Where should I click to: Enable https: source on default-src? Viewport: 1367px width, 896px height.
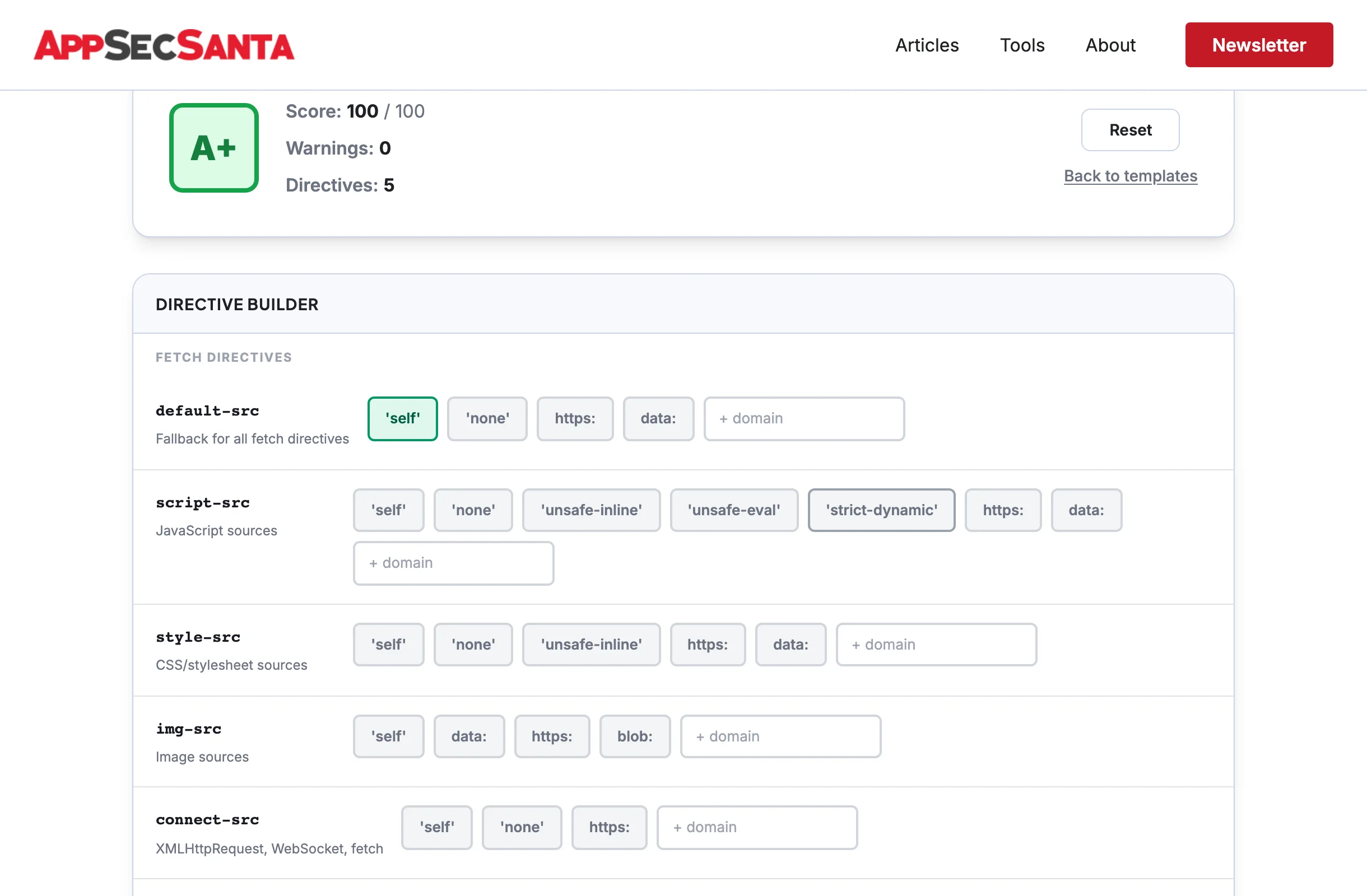coord(575,418)
